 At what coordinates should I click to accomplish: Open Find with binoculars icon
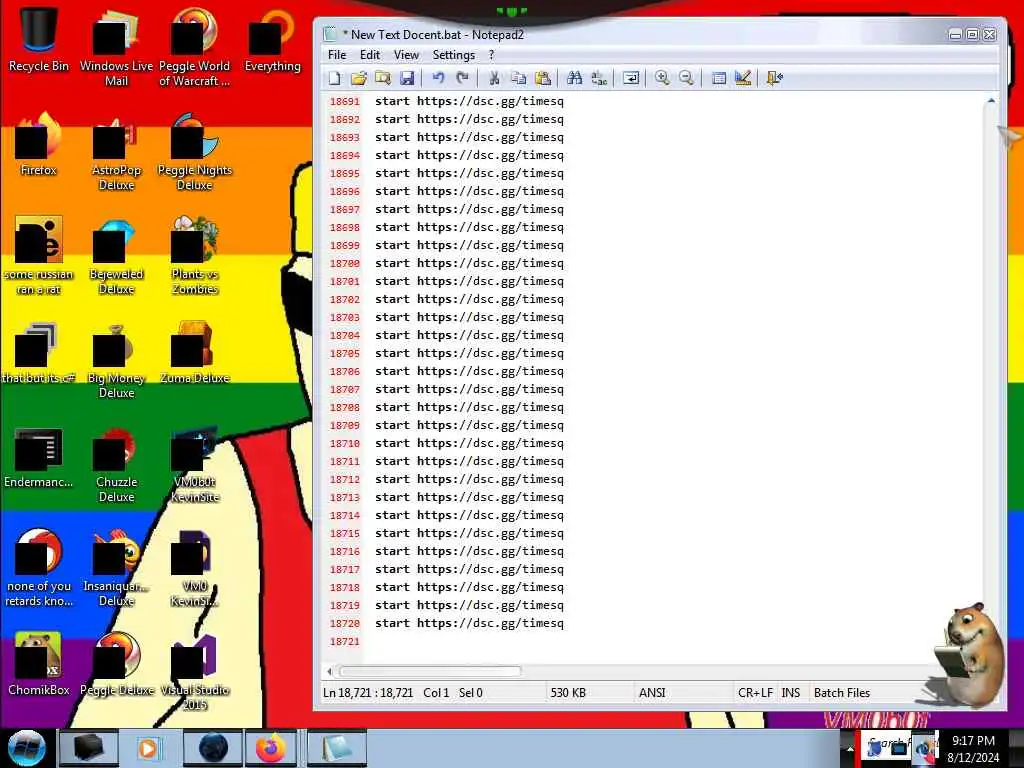pyautogui.click(x=575, y=78)
